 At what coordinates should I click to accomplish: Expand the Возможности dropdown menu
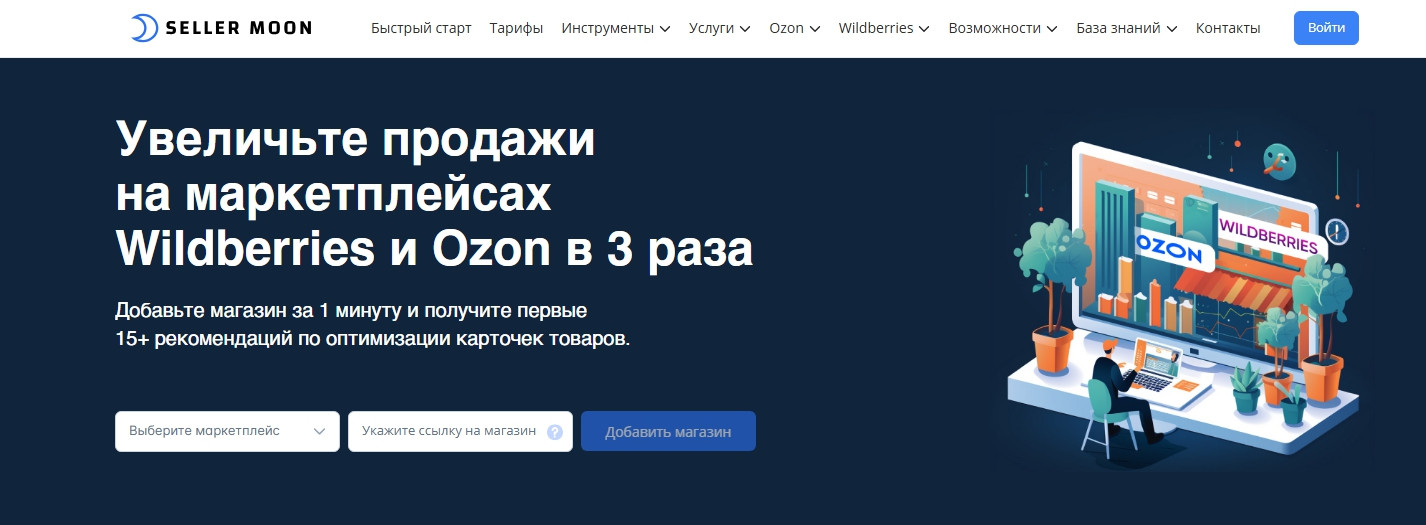[1003, 28]
